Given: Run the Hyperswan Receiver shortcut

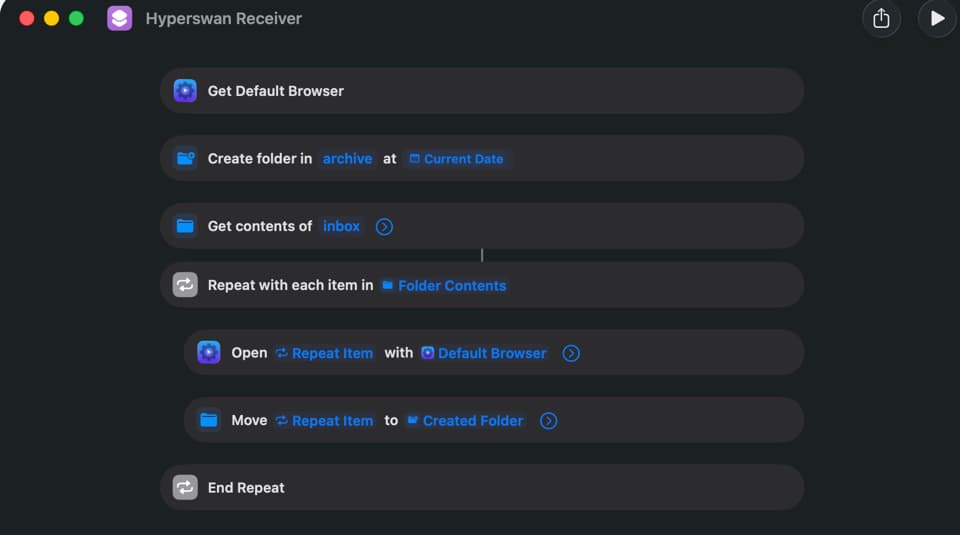Looking at the screenshot, I should pos(937,19).
